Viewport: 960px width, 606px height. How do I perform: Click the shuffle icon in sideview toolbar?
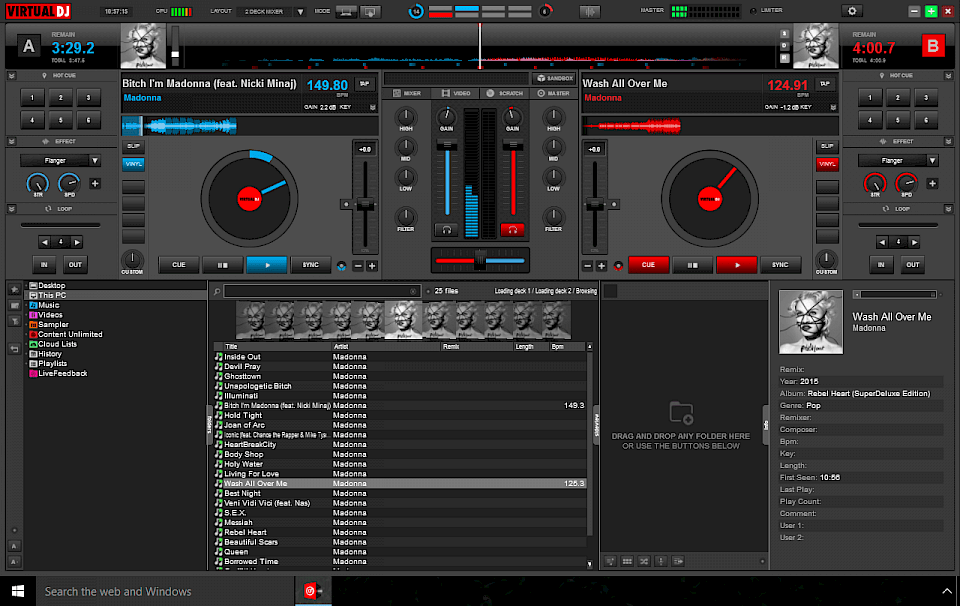click(644, 561)
